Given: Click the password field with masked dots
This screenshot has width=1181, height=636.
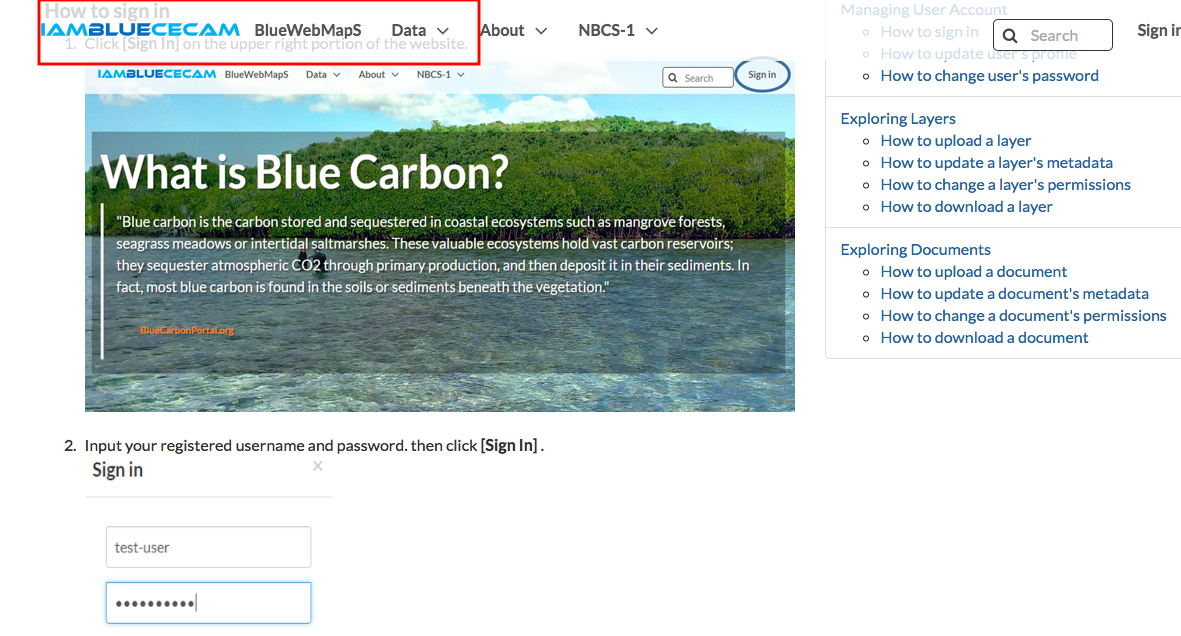Looking at the screenshot, I should point(209,603).
